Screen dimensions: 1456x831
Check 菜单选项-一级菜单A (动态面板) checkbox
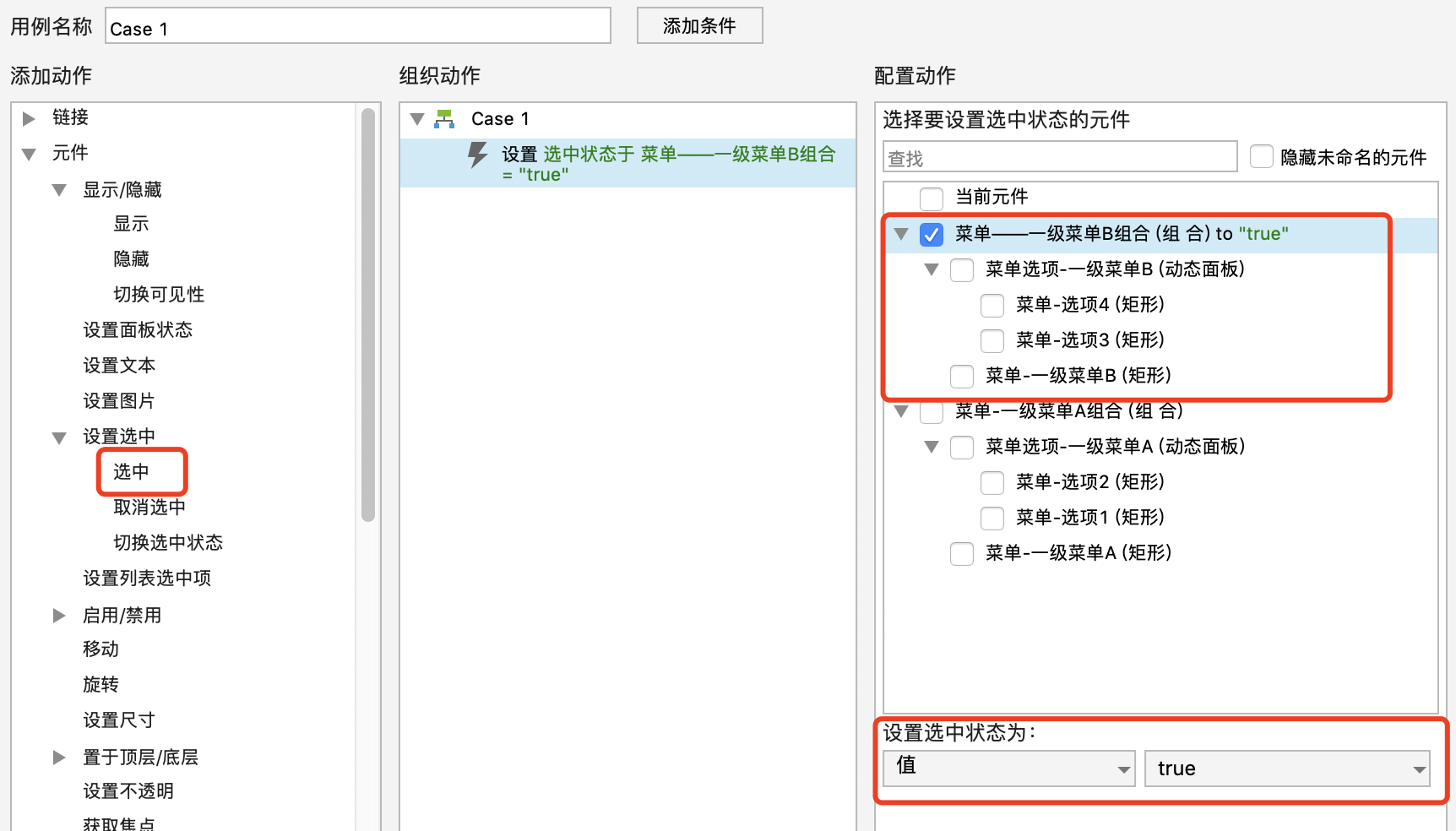(x=962, y=447)
